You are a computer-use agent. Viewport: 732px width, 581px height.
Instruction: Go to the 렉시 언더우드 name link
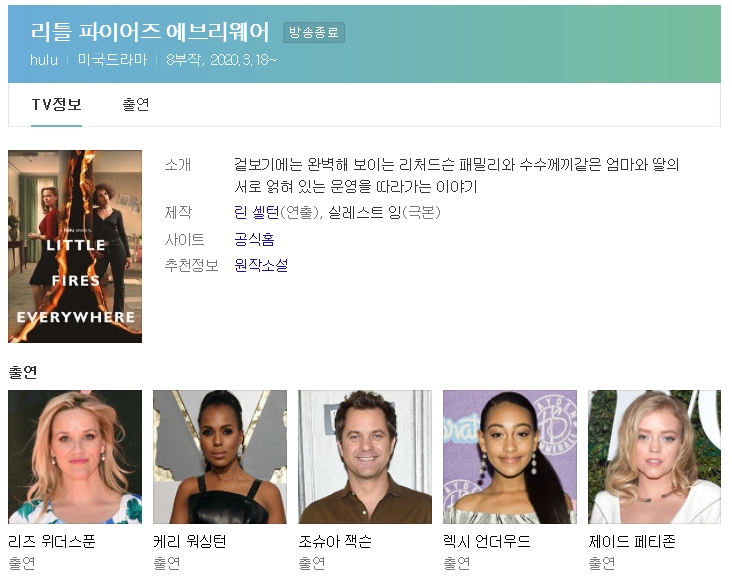(487, 542)
